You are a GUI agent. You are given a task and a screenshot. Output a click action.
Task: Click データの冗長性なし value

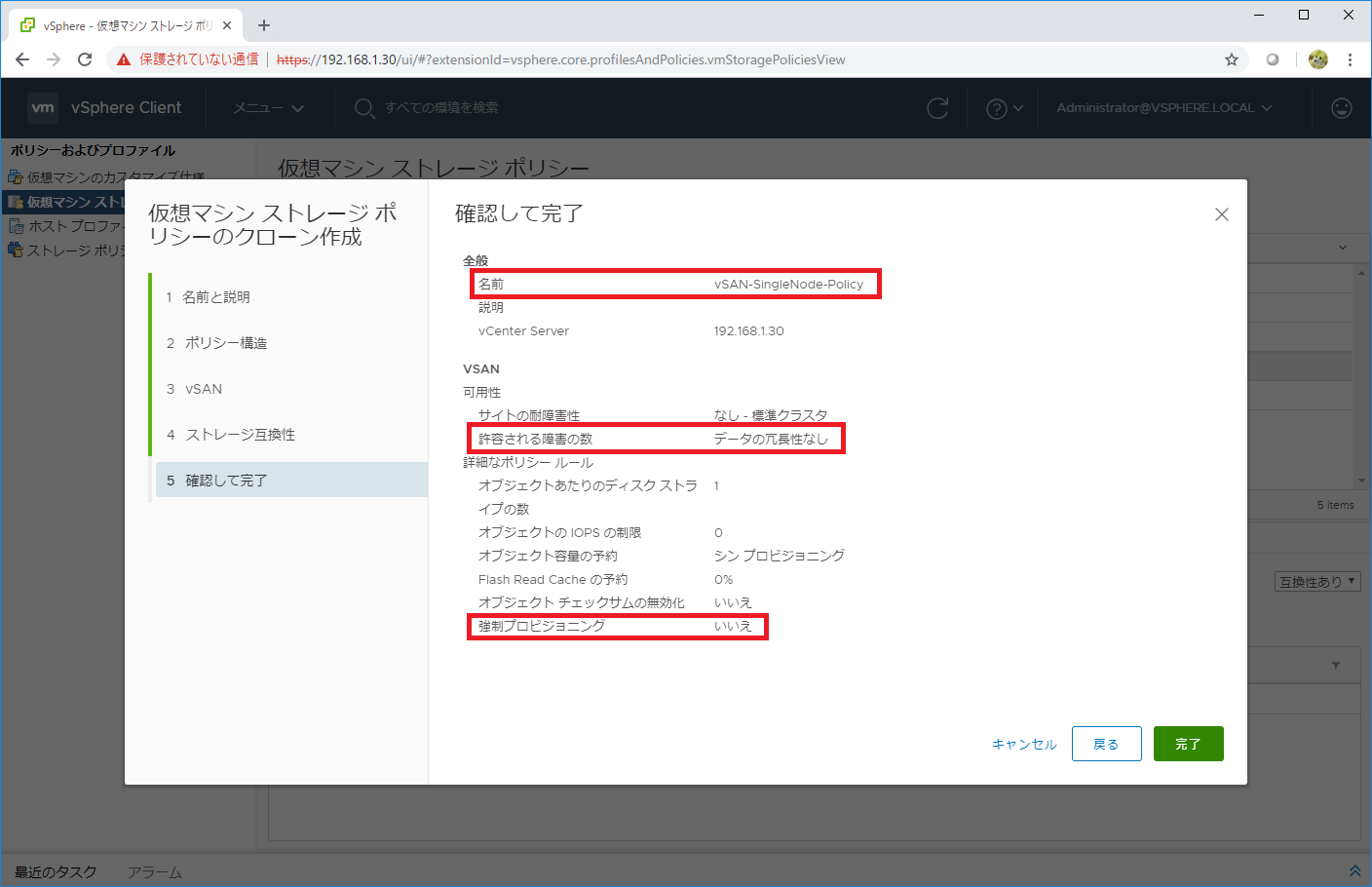pos(771,439)
